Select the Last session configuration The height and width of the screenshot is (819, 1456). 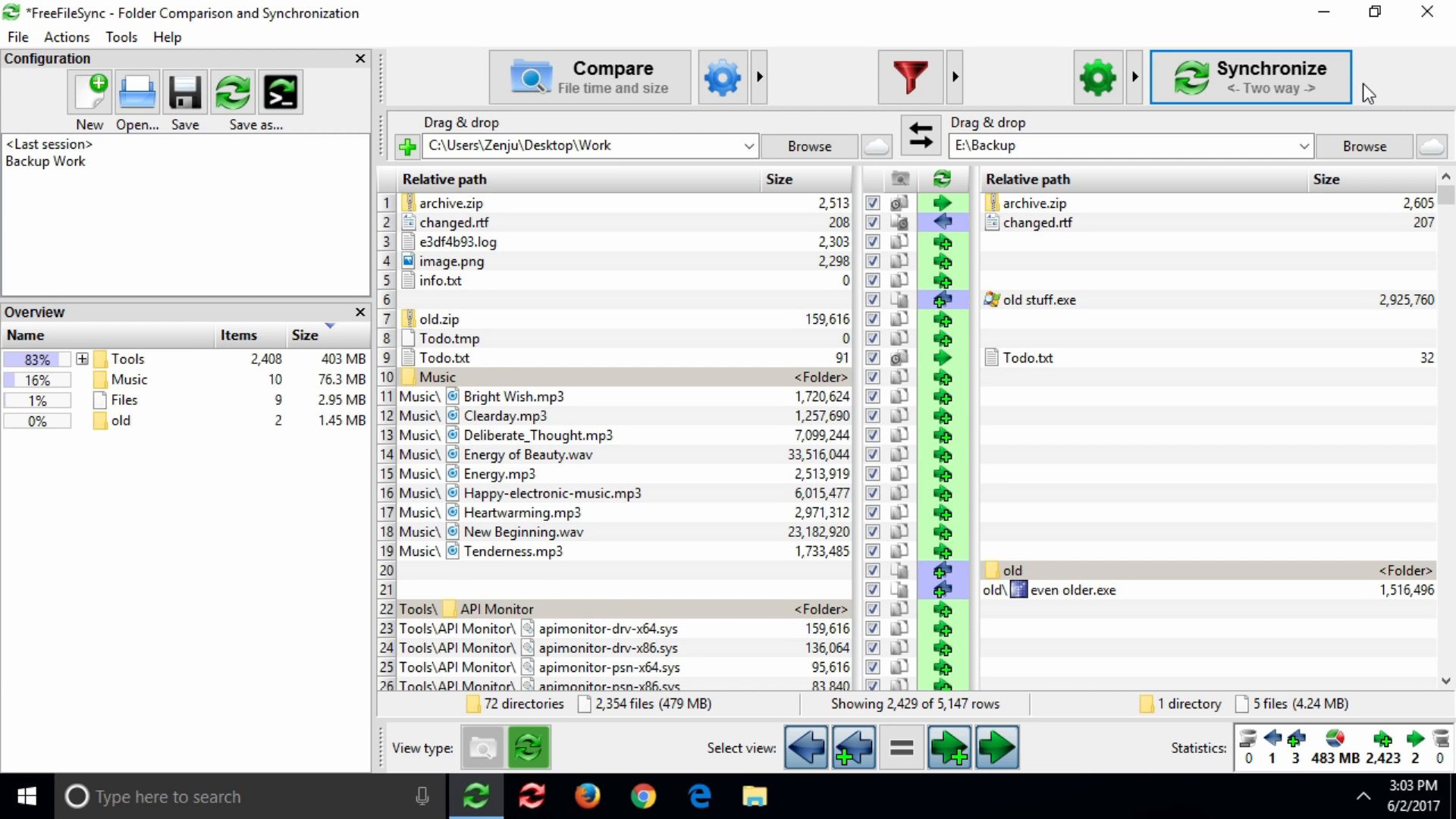49,144
